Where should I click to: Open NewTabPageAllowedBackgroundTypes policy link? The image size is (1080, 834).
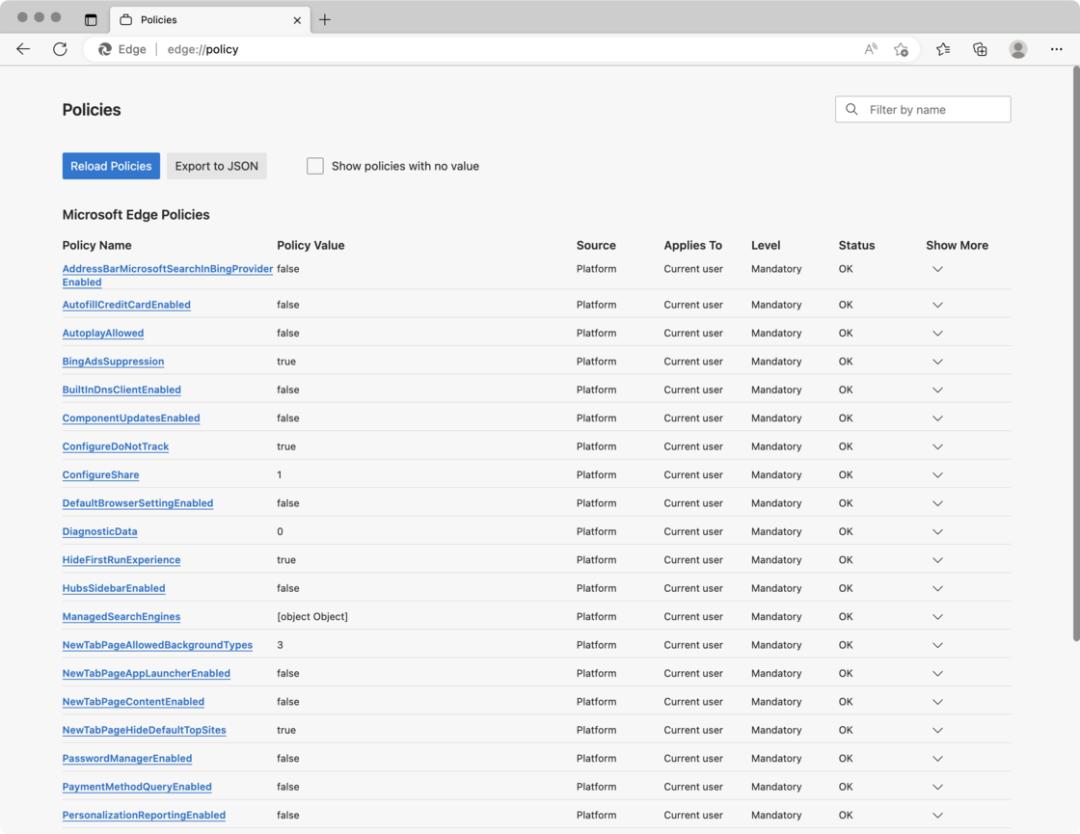(x=157, y=645)
